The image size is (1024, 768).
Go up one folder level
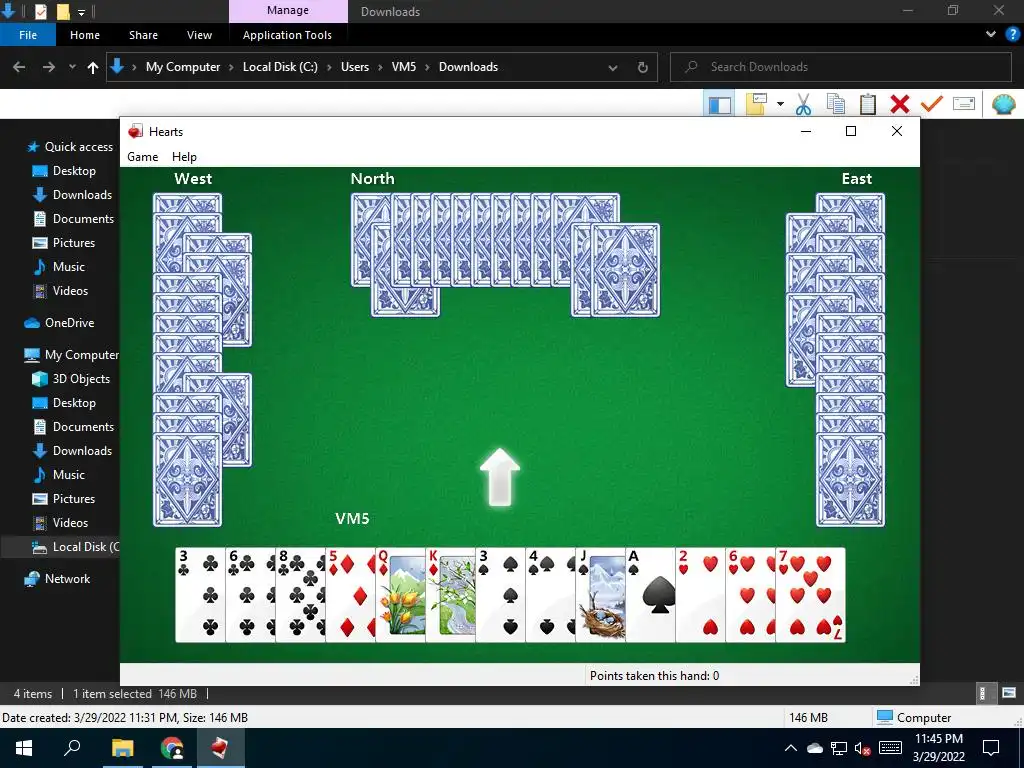[x=93, y=67]
